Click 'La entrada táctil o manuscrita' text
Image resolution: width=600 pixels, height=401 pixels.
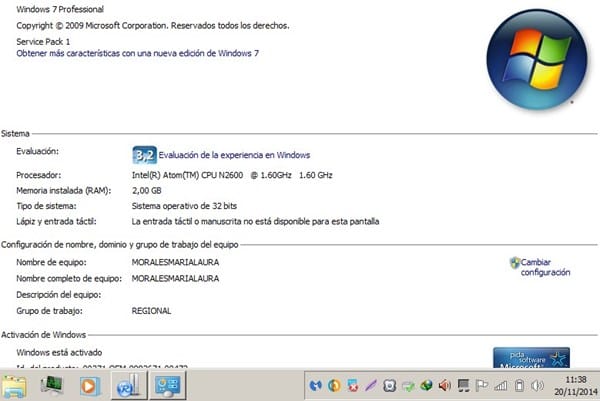click(x=256, y=221)
